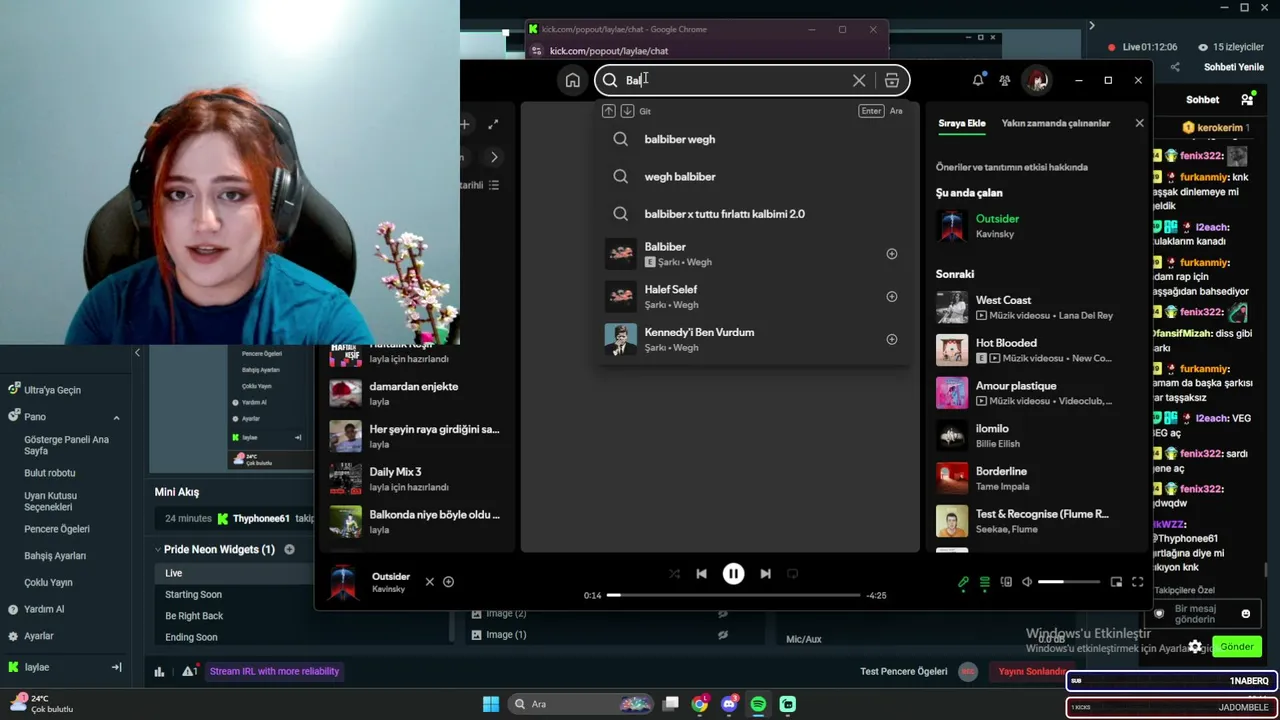The image size is (1280, 720).
Task: Select the Starting Soon scene
Action: (193, 595)
